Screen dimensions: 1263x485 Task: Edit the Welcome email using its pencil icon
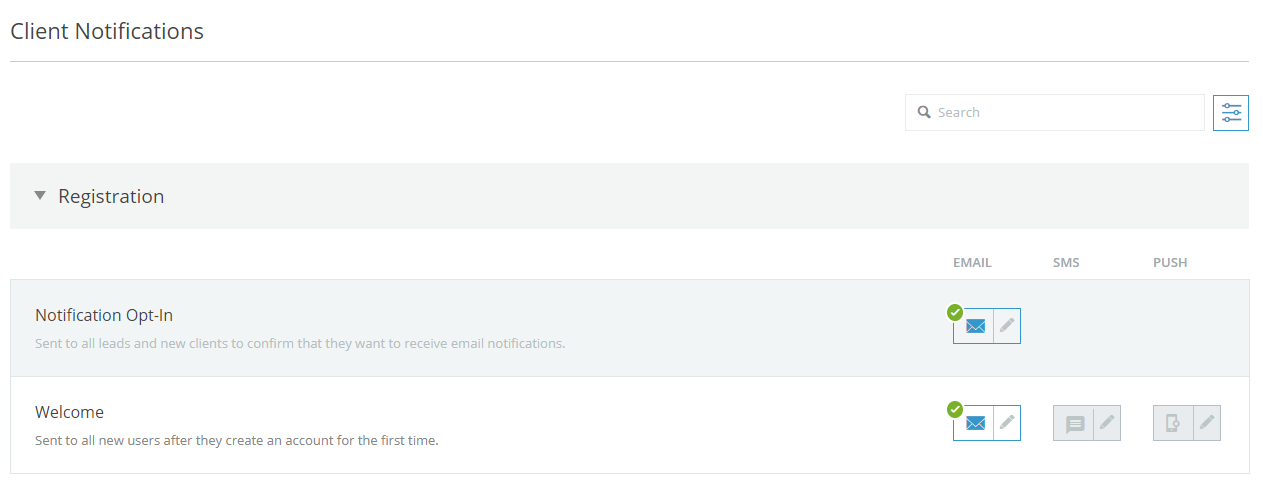coord(1007,423)
